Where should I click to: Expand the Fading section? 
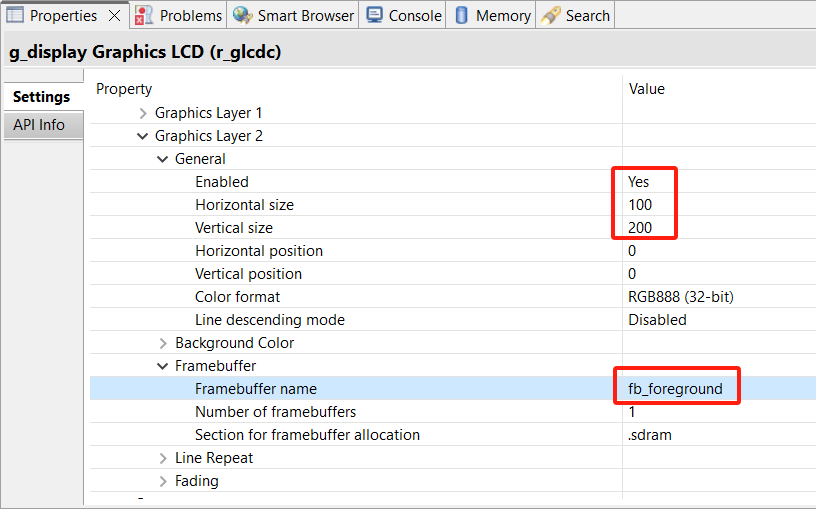(x=163, y=481)
